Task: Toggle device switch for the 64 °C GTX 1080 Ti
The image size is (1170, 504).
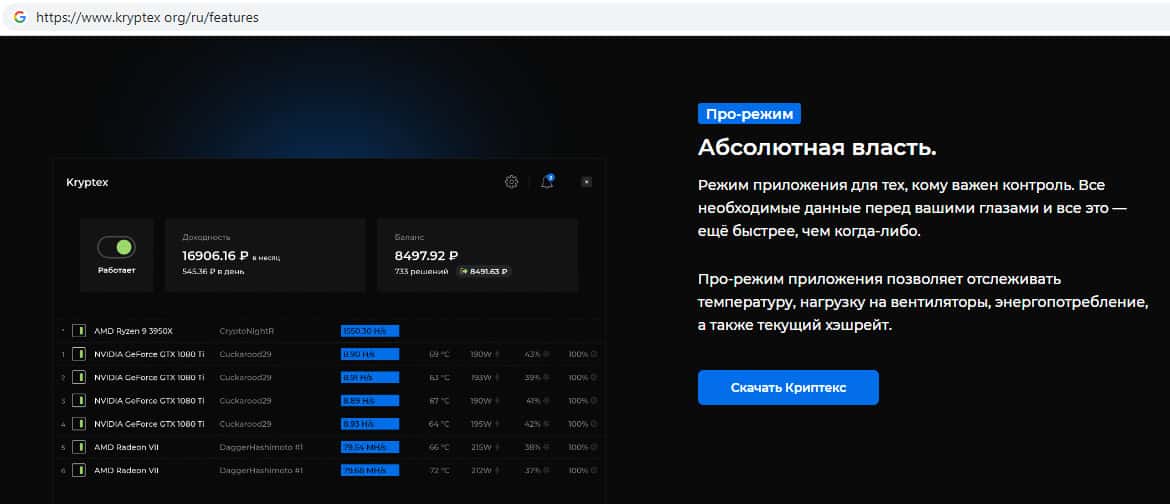Action: [78, 423]
